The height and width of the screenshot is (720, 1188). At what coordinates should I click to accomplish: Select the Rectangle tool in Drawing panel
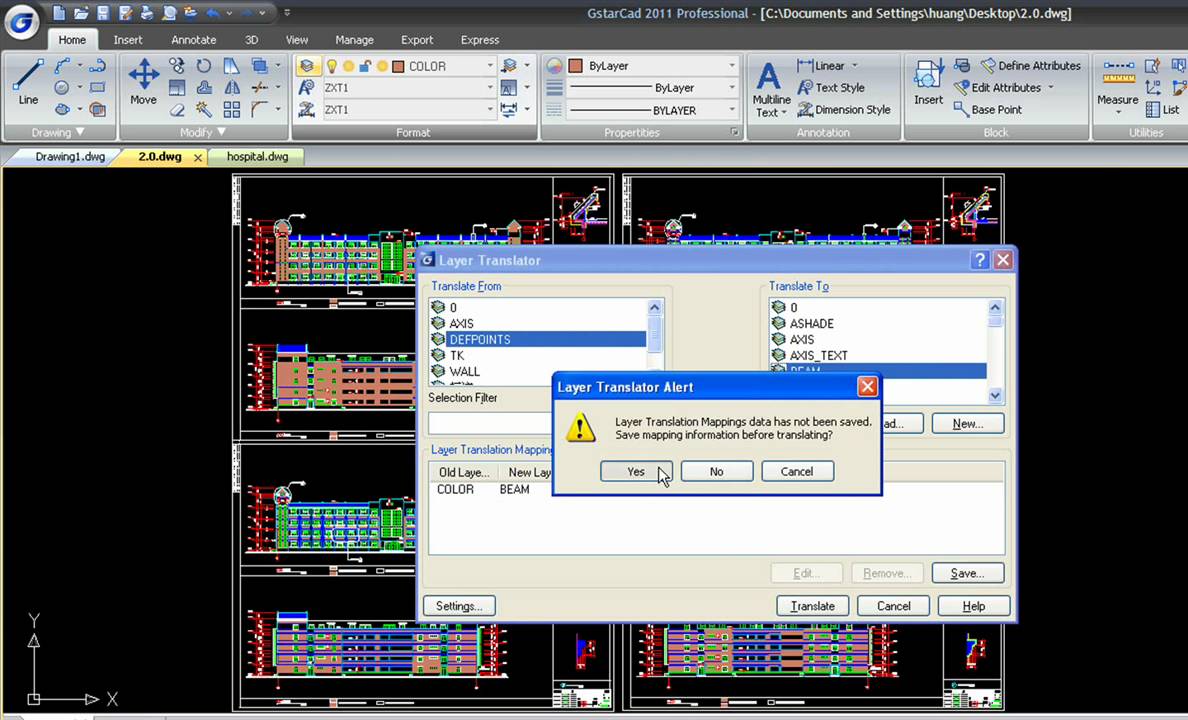coord(97,88)
